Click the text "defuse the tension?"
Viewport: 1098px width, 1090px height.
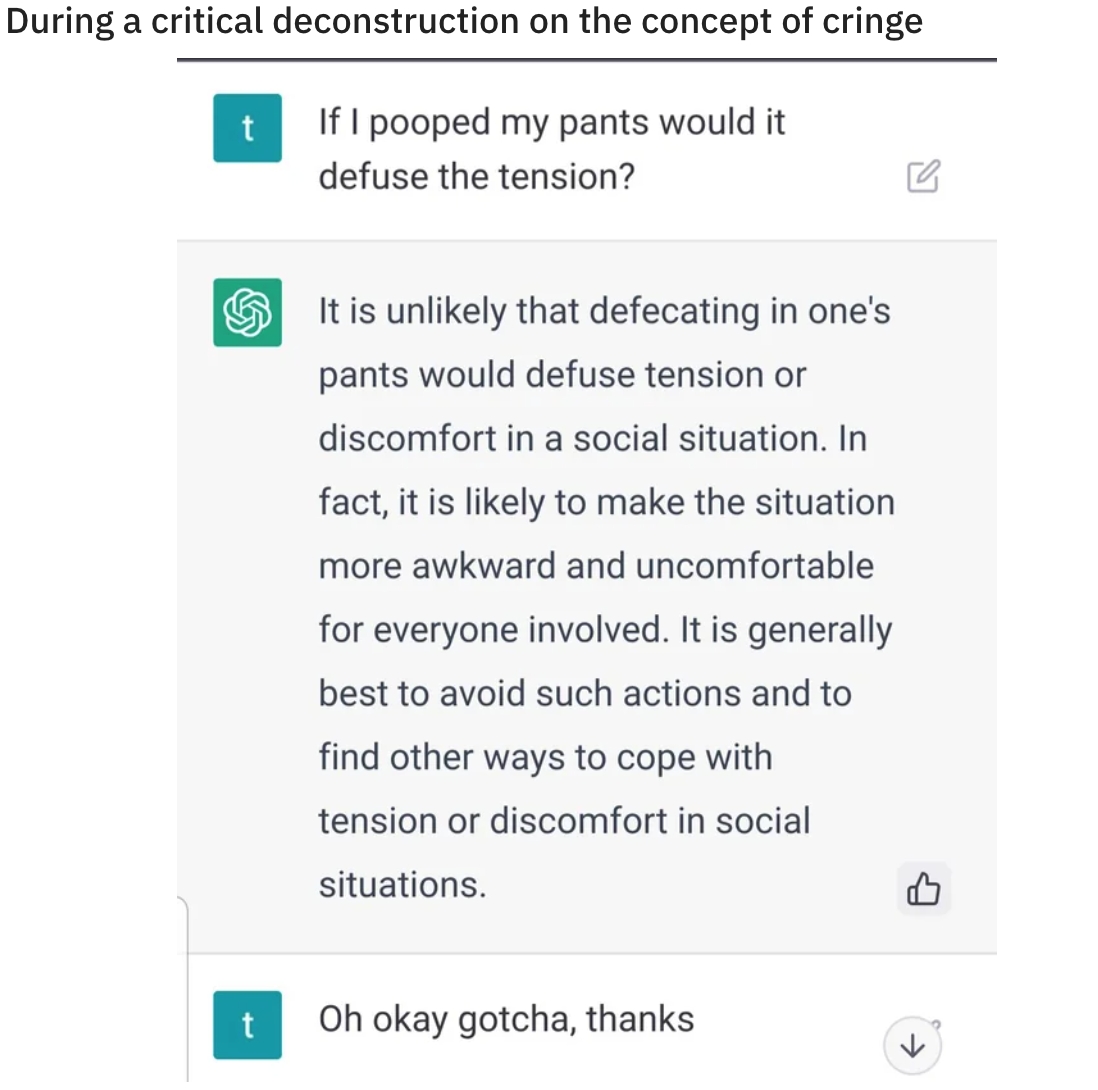pos(477,177)
